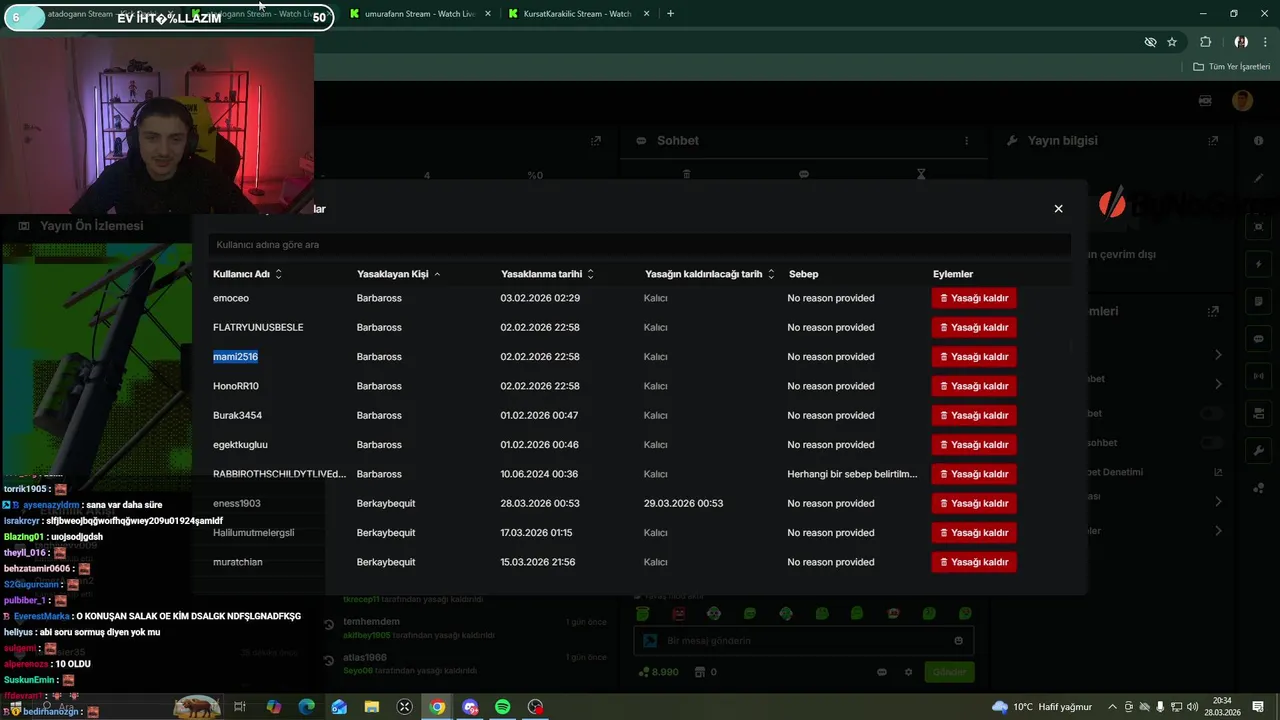Click 'Herhangi bir sebep belirtilm...' reason text
1280x720 pixels.
click(852, 474)
